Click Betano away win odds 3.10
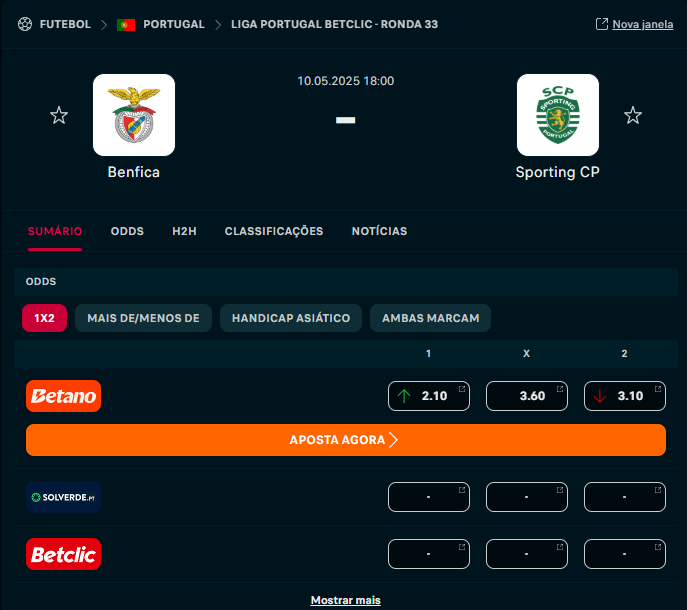687x610 pixels. (625, 396)
